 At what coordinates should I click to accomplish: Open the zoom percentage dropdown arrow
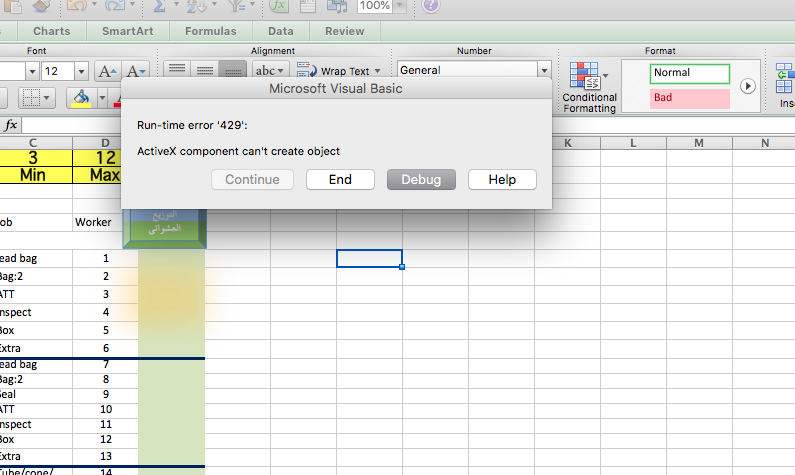coord(400,6)
